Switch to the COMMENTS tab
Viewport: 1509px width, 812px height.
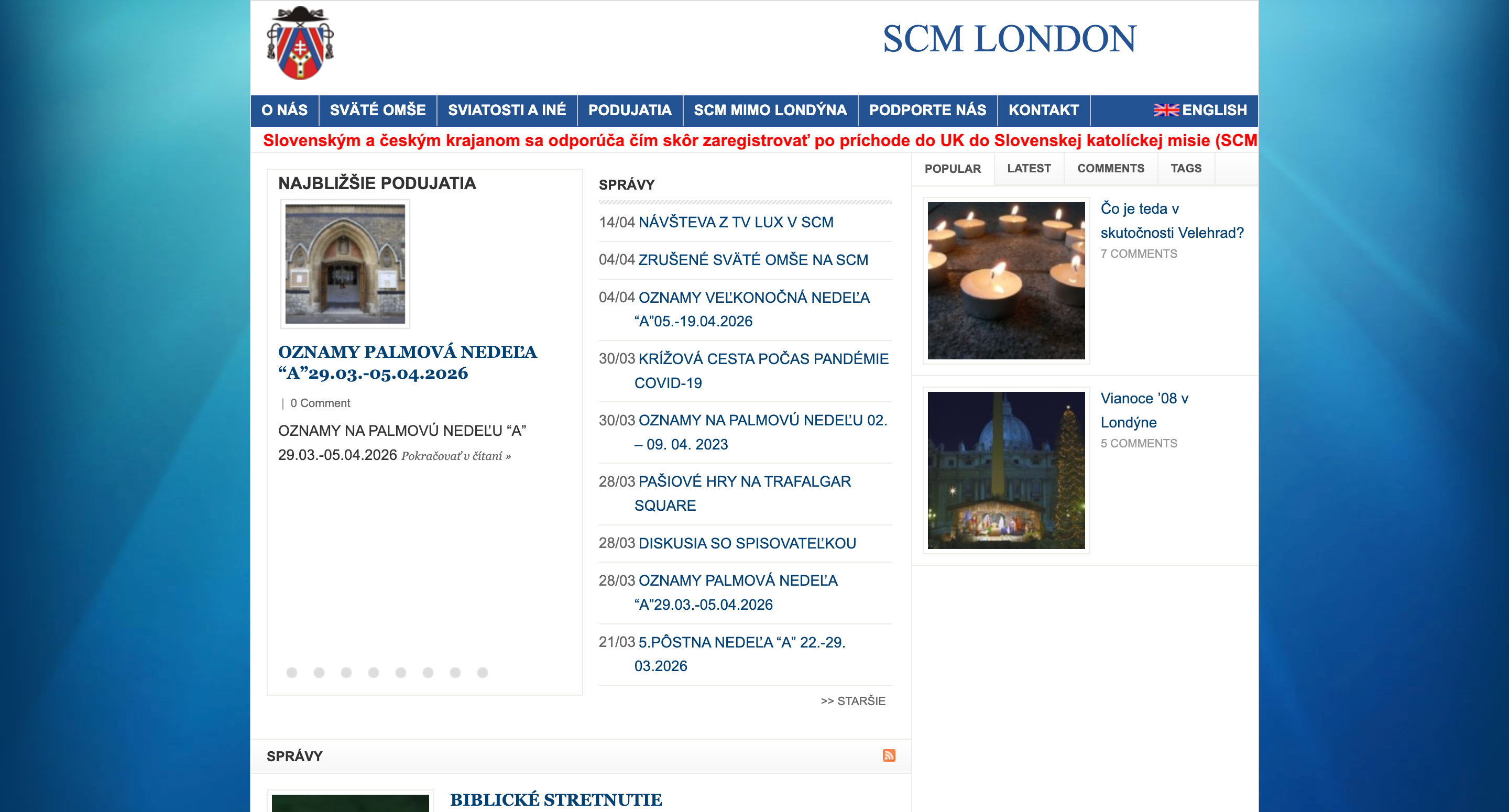(x=1111, y=168)
